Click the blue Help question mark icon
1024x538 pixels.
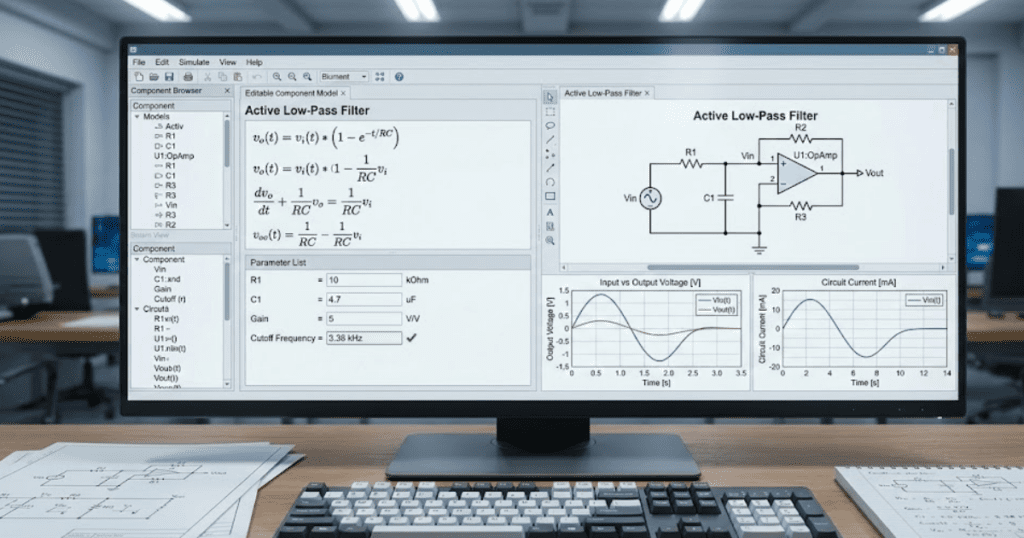[x=399, y=77]
